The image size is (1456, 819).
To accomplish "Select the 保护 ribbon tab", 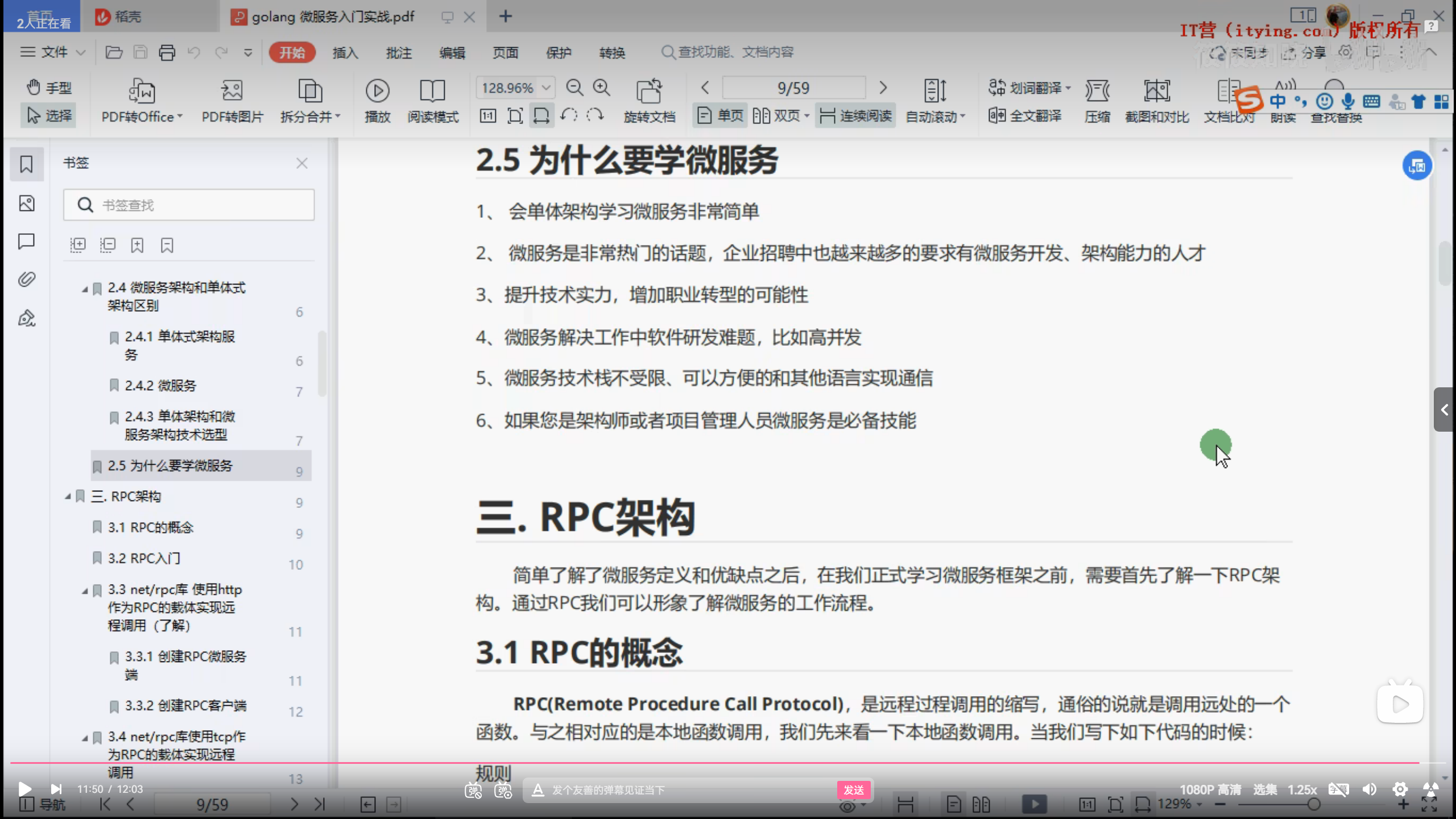I will click(x=559, y=52).
